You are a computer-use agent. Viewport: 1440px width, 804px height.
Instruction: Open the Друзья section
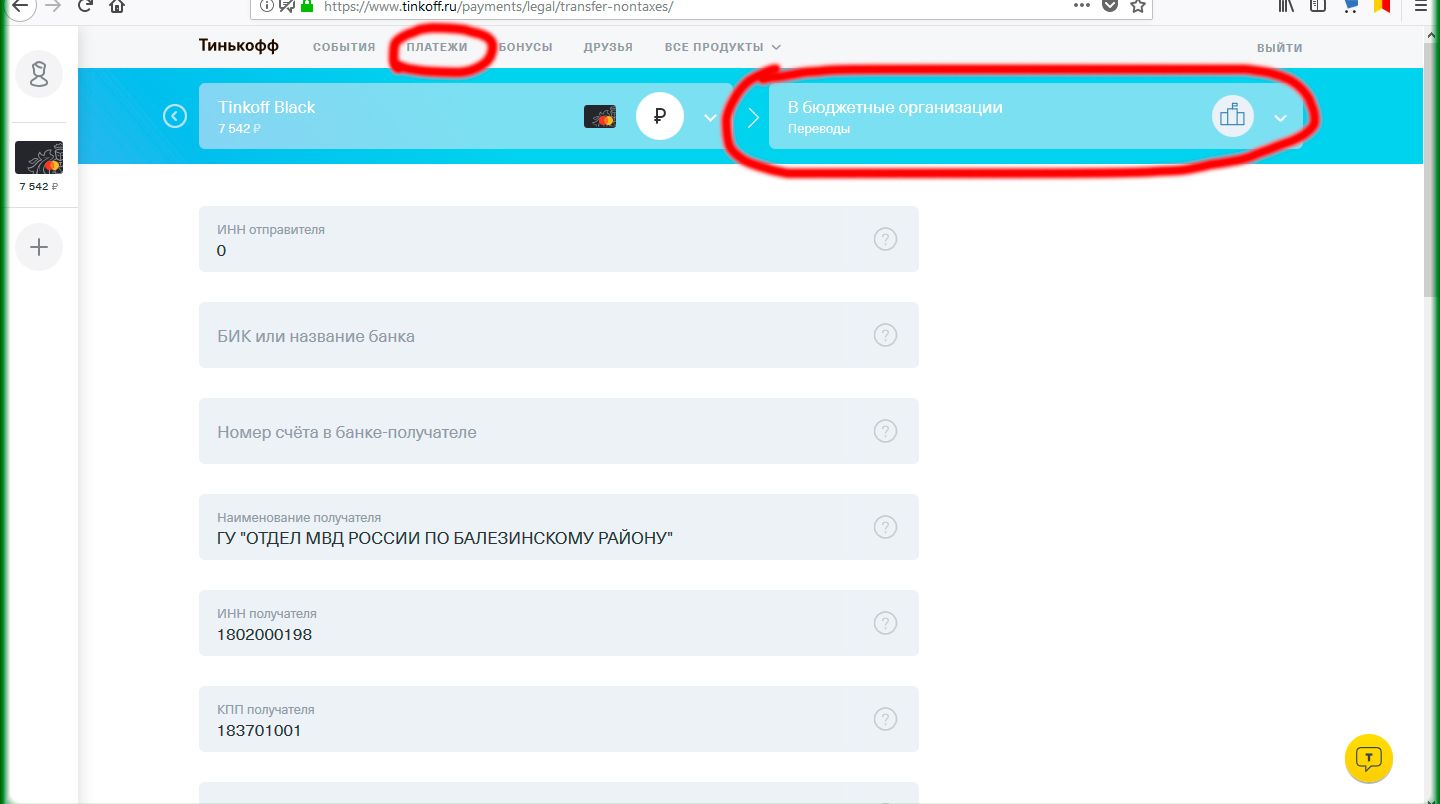[608, 47]
